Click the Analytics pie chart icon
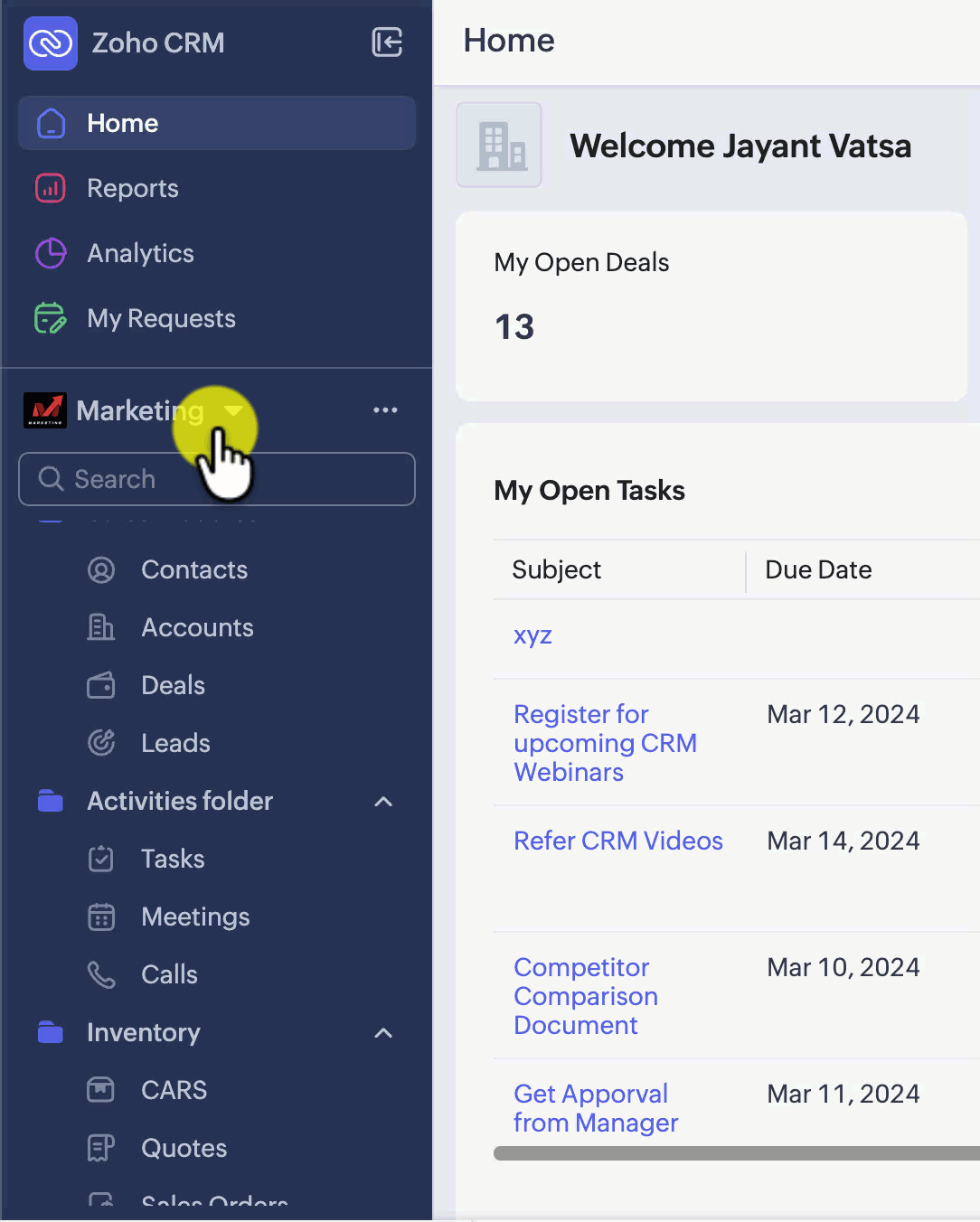The width and height of the screenshot is (980, 1222). point(51,253)
